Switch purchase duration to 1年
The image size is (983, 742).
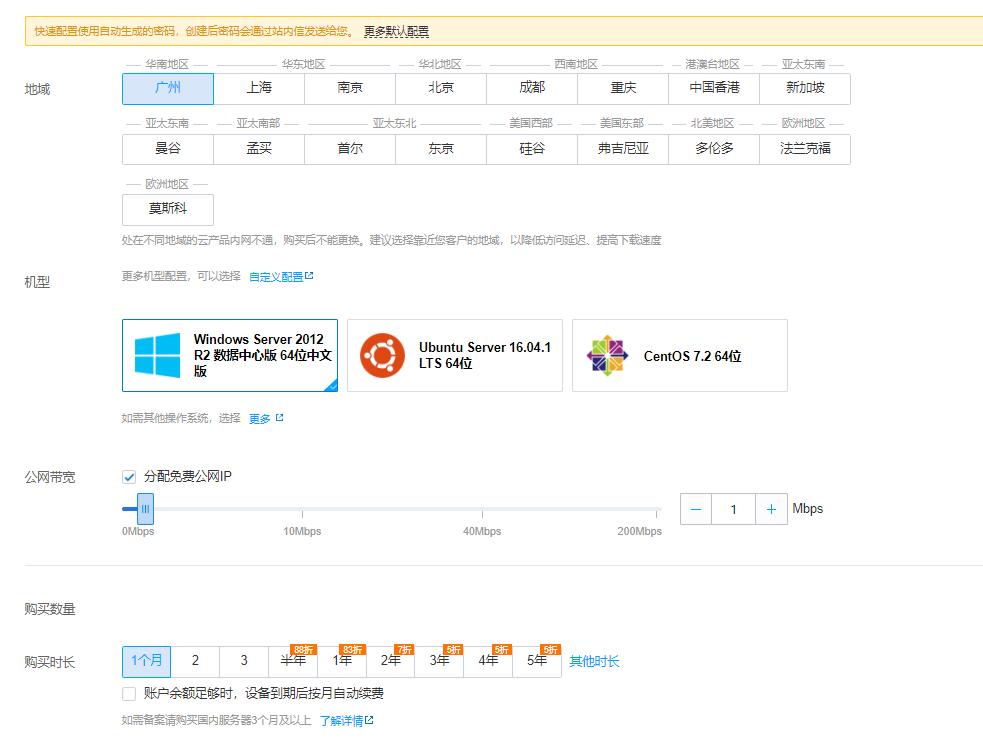click(343, 662)
